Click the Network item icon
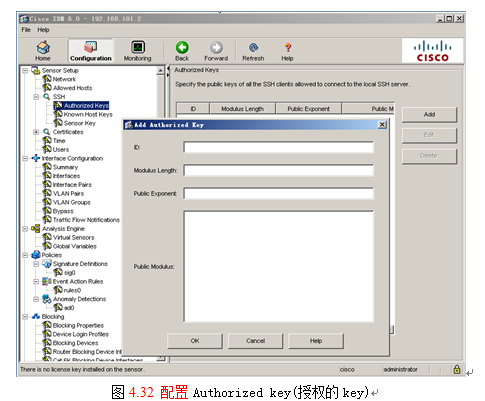This screenshot has height=401, width=485. [x=47, y=79]
